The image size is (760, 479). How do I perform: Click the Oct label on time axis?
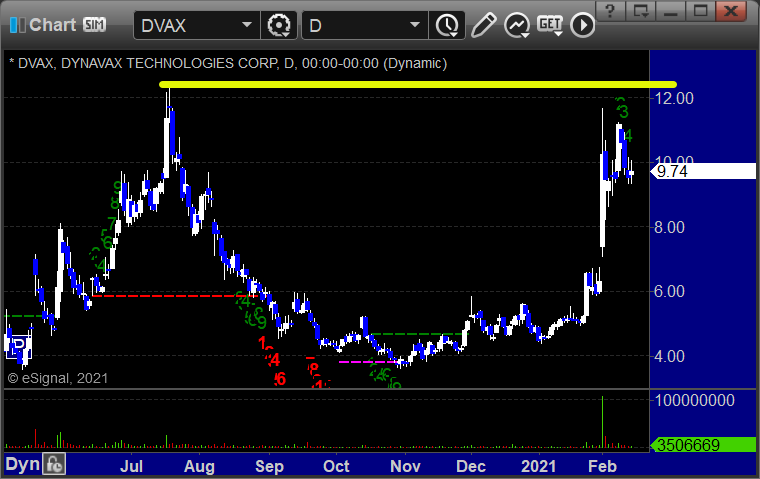tap(336, 466)
